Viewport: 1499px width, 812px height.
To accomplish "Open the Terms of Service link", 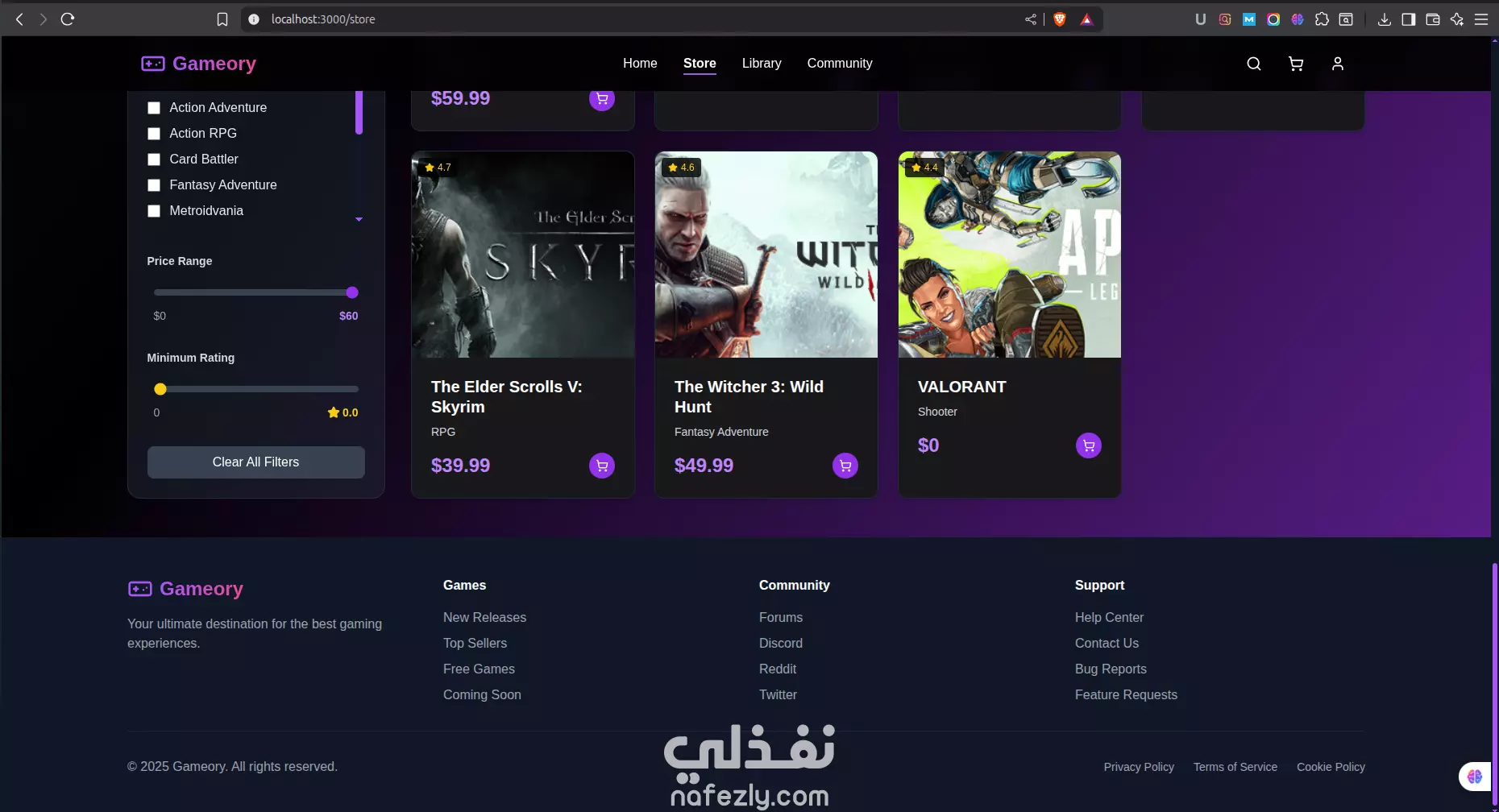I will tap(1235, 768).
